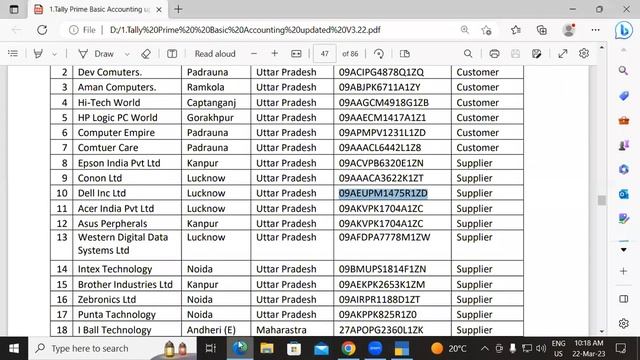Open the notification center icon
Screen dimensions: 640x360
[x=621, y=348]
